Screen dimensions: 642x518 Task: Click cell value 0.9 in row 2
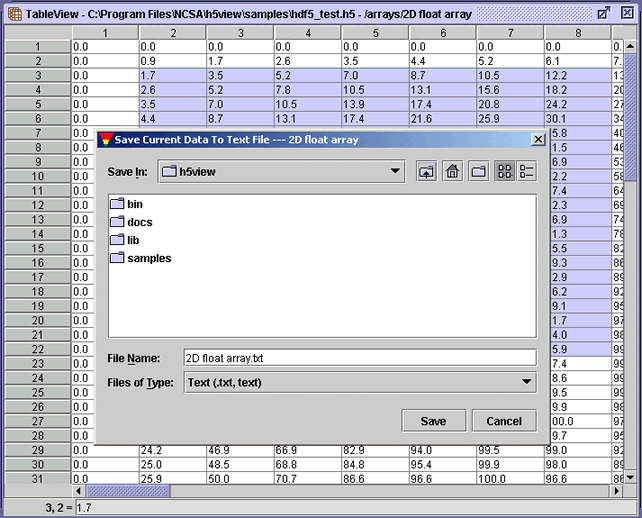click(x=173, y=61)
